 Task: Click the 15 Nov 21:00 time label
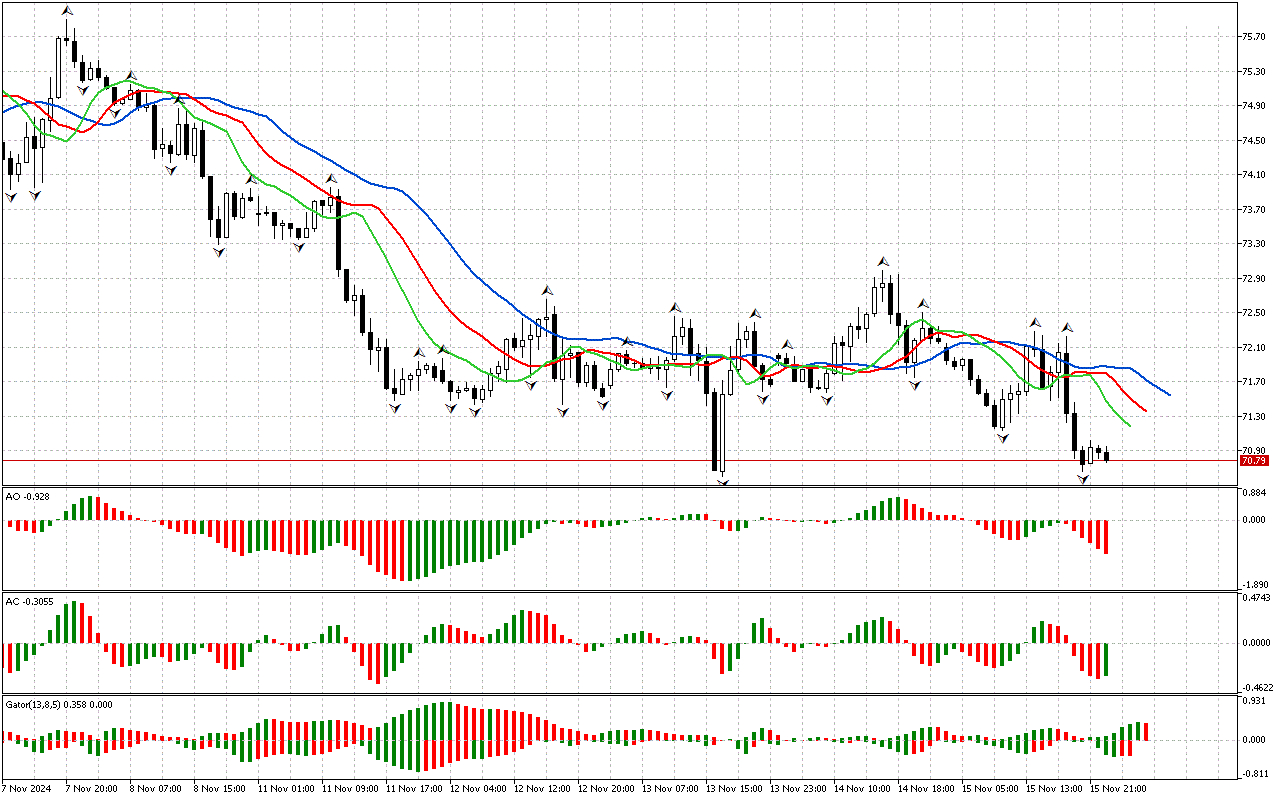click(x=1120, y=788)
